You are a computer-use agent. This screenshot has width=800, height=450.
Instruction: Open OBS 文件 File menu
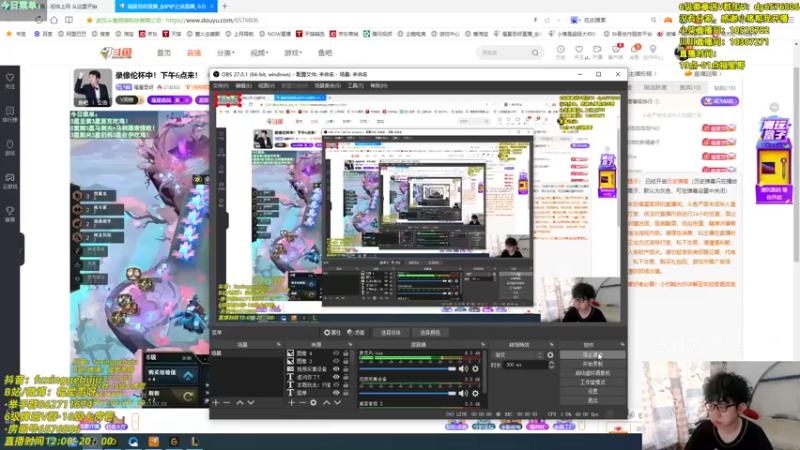tap(220, 86)
